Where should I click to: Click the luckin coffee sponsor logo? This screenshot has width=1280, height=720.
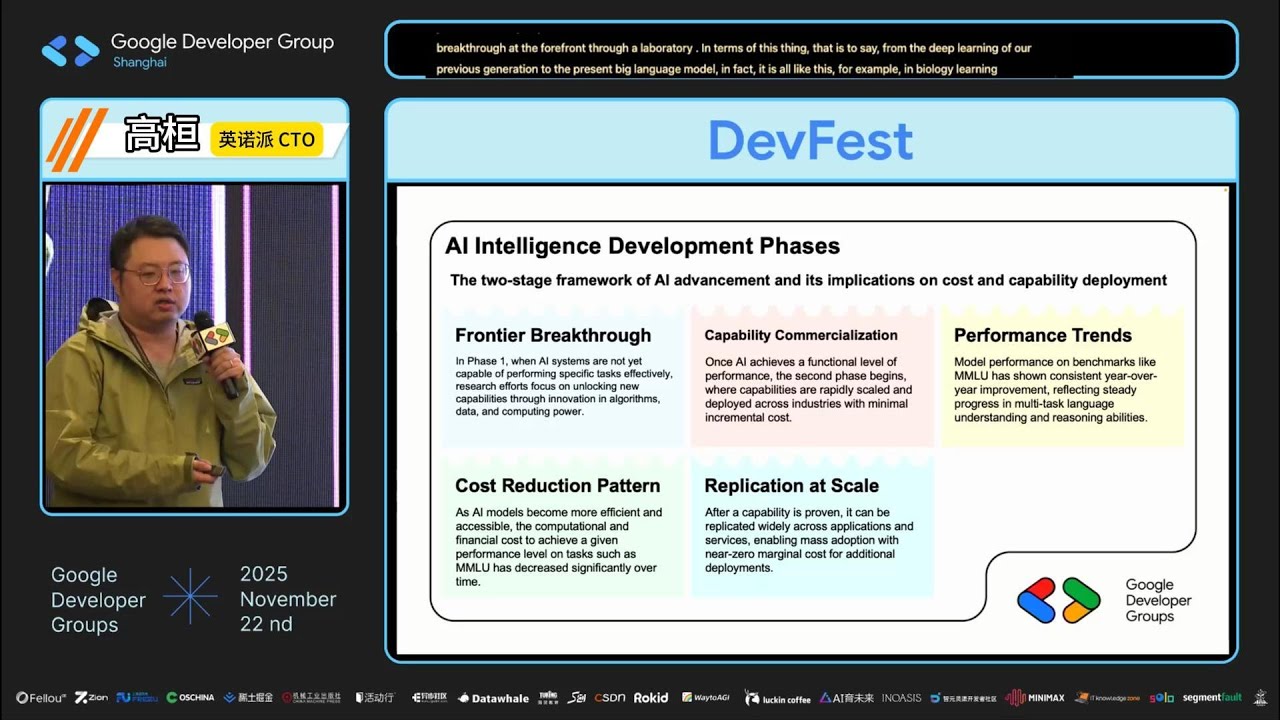(777, 698)
